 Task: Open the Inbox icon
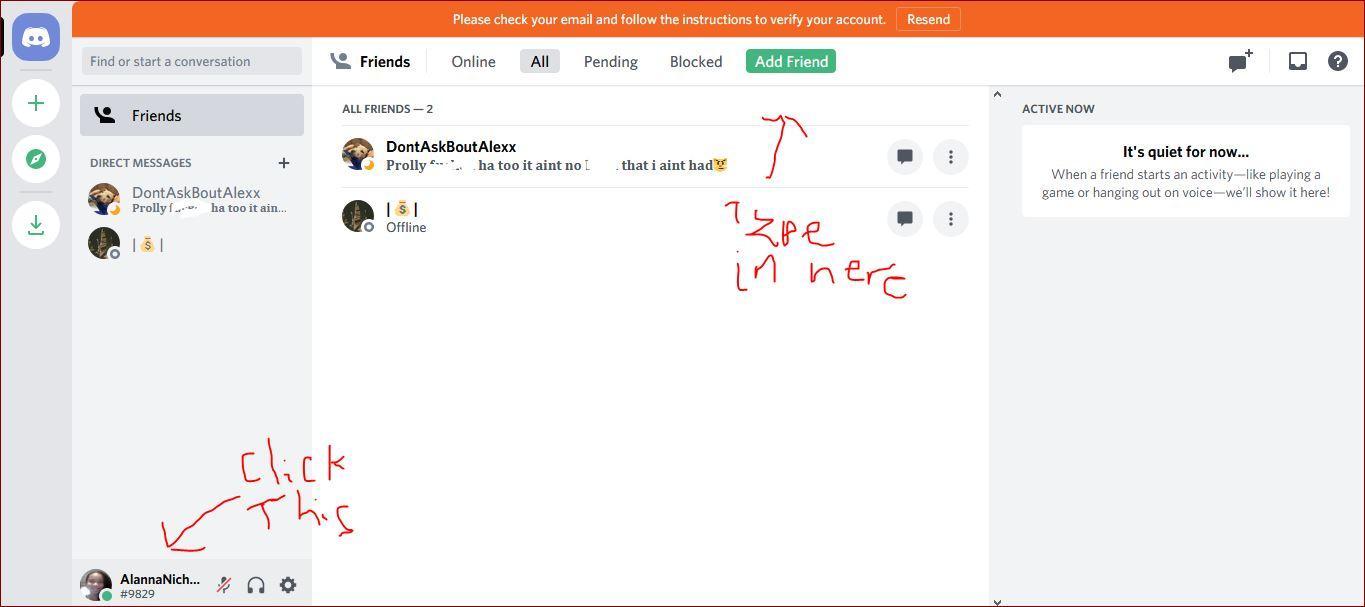click(1297, 61)
